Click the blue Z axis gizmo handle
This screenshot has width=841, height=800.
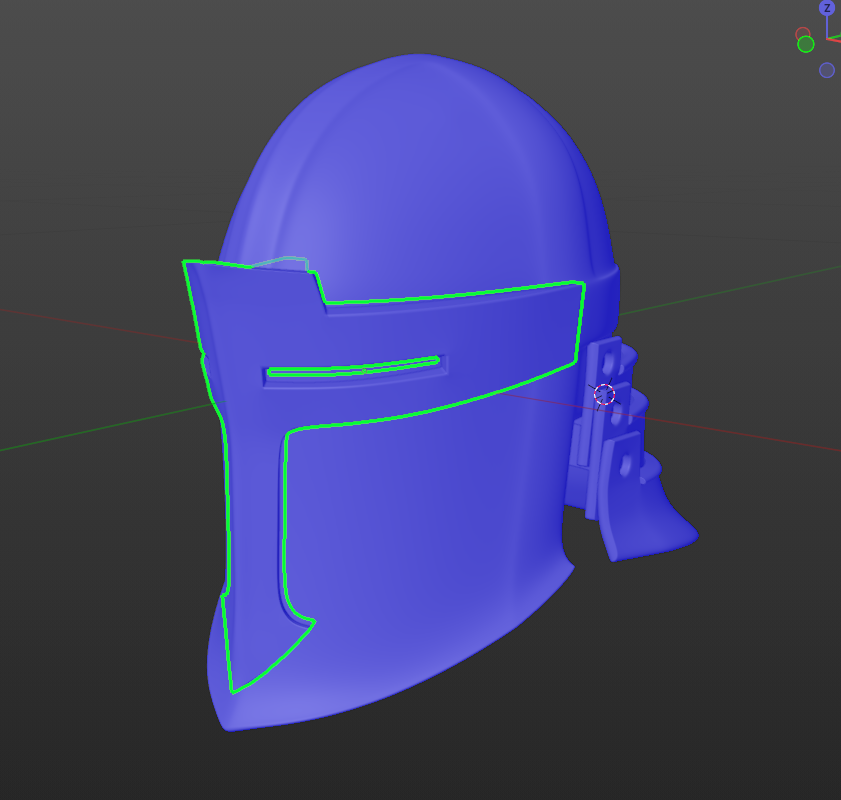(x=827, y=8)
